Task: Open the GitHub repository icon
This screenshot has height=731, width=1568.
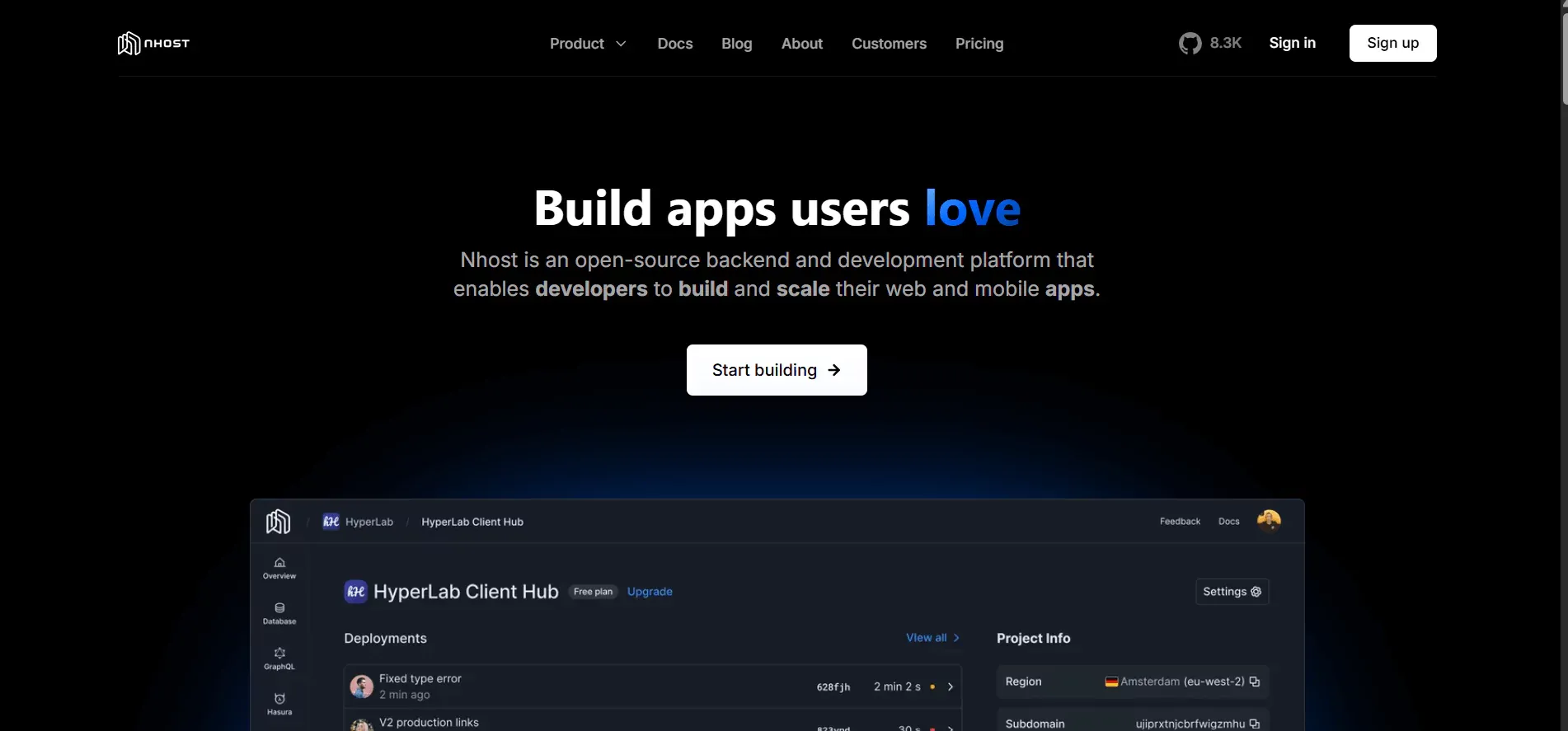Action: point(1190,44)
